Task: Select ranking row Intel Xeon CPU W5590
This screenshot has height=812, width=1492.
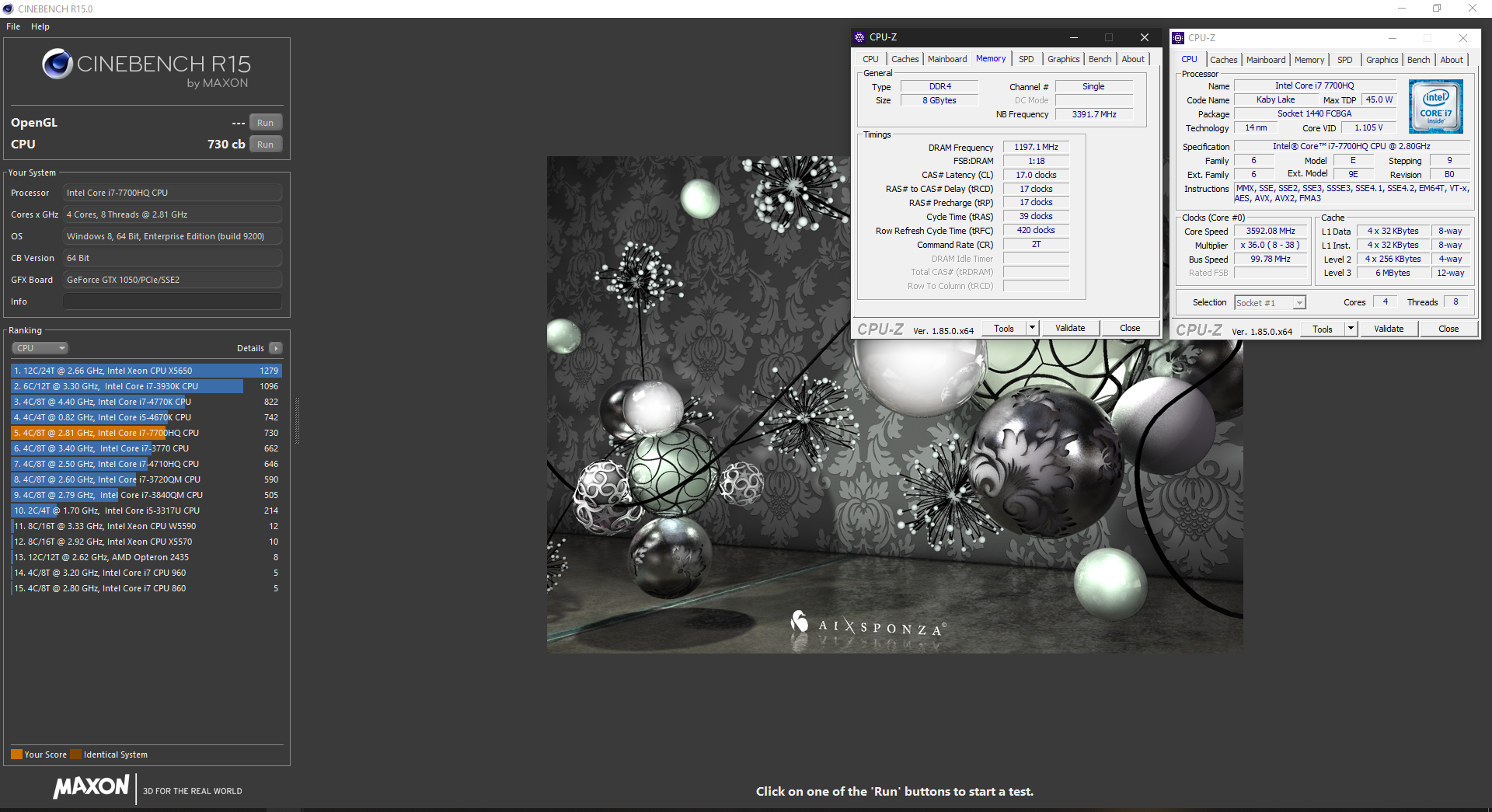Action: pos(146,526)
